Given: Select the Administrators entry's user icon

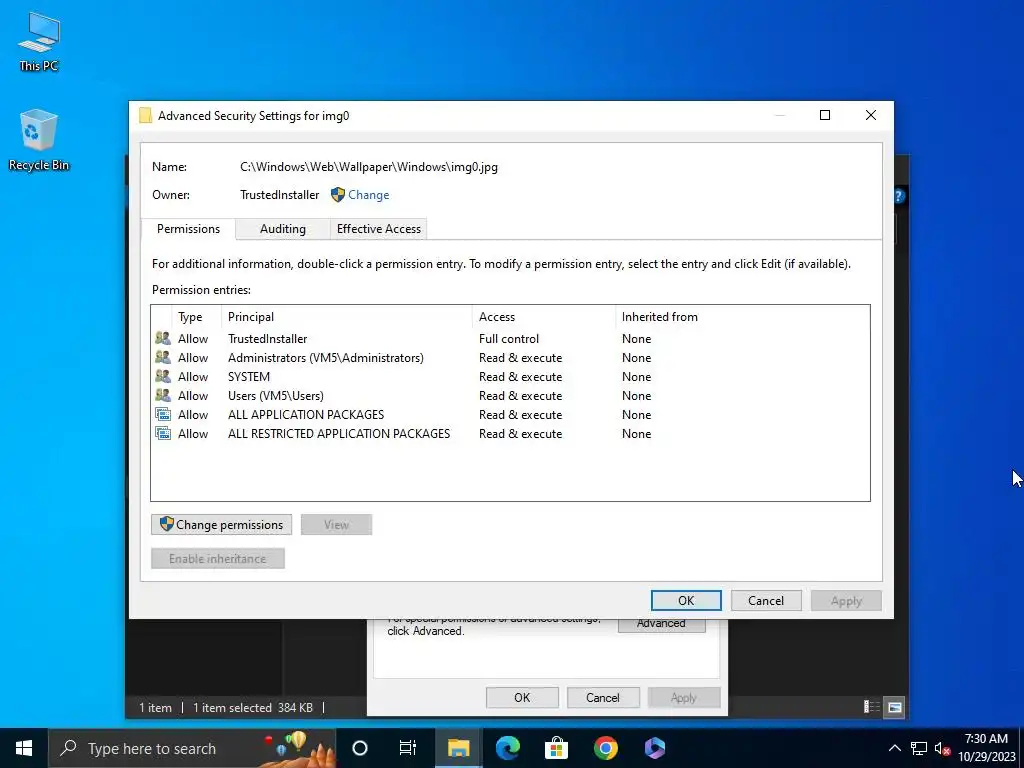Looking at the screenshot, I should pos(163,357).
